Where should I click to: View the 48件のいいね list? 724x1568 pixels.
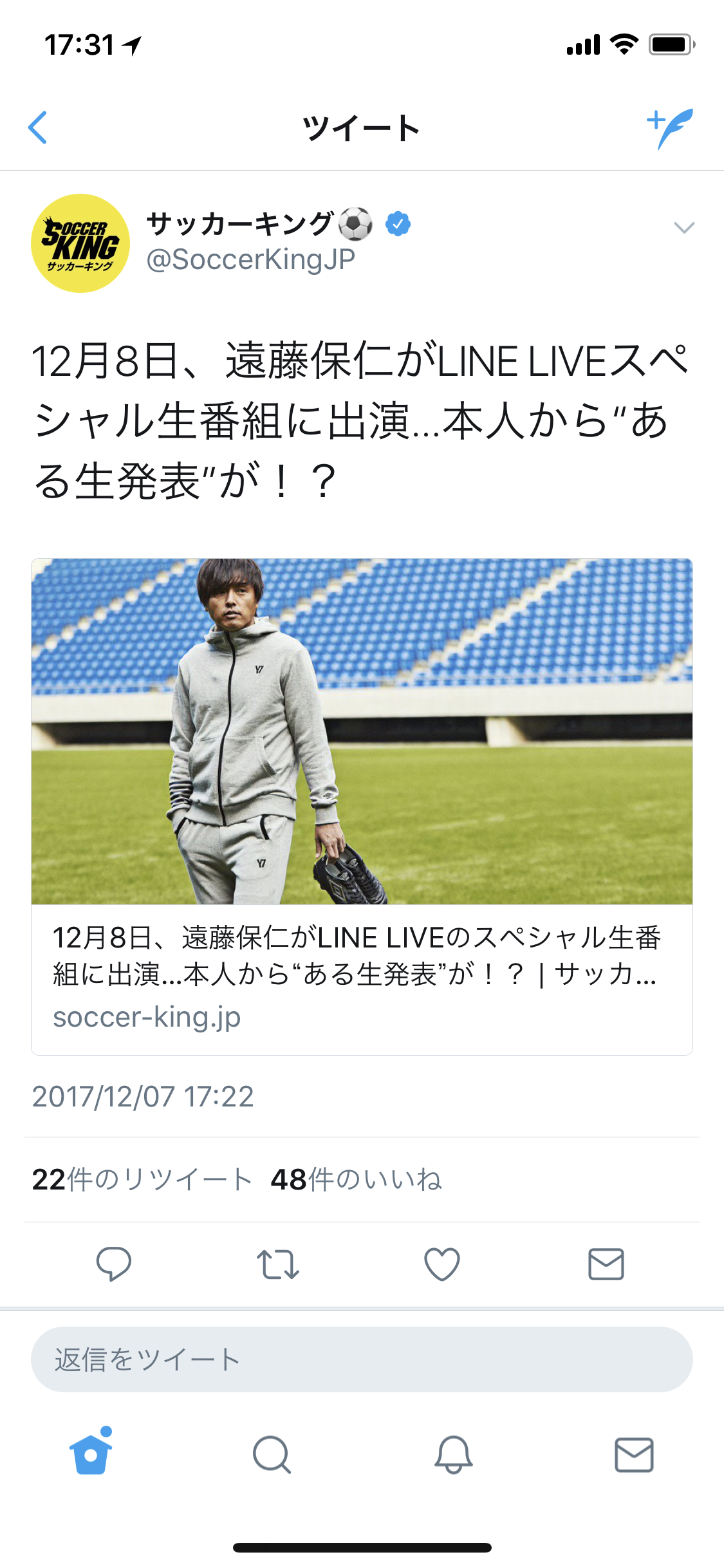[357, 1179]
